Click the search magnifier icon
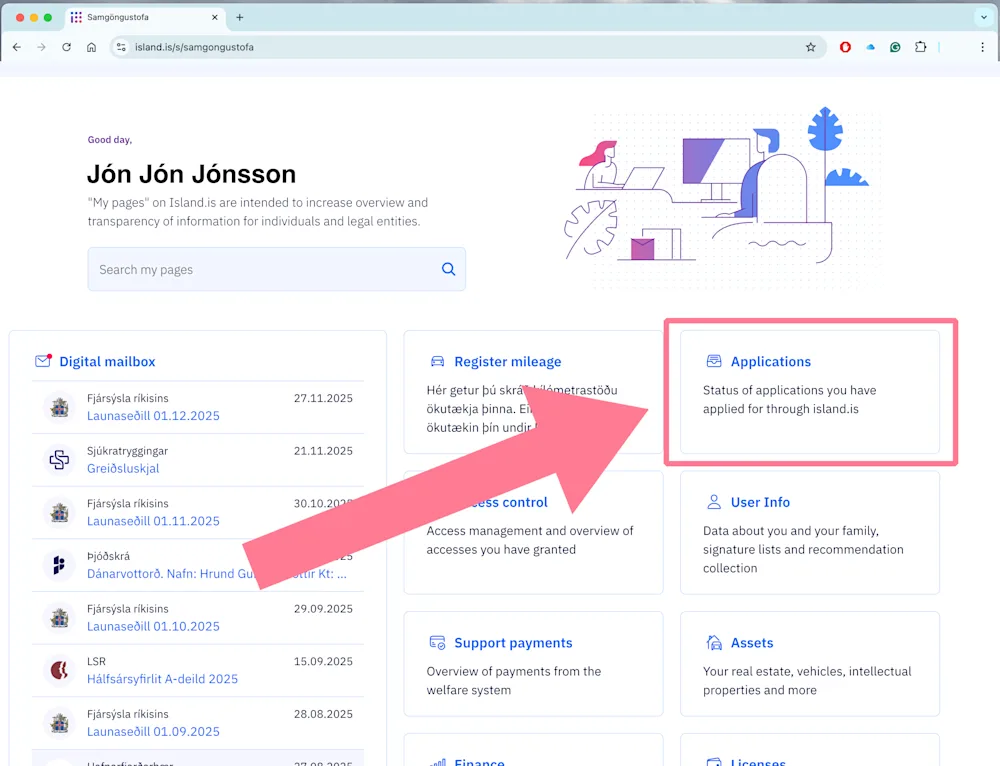1000x766 pixels. point(448,269)
